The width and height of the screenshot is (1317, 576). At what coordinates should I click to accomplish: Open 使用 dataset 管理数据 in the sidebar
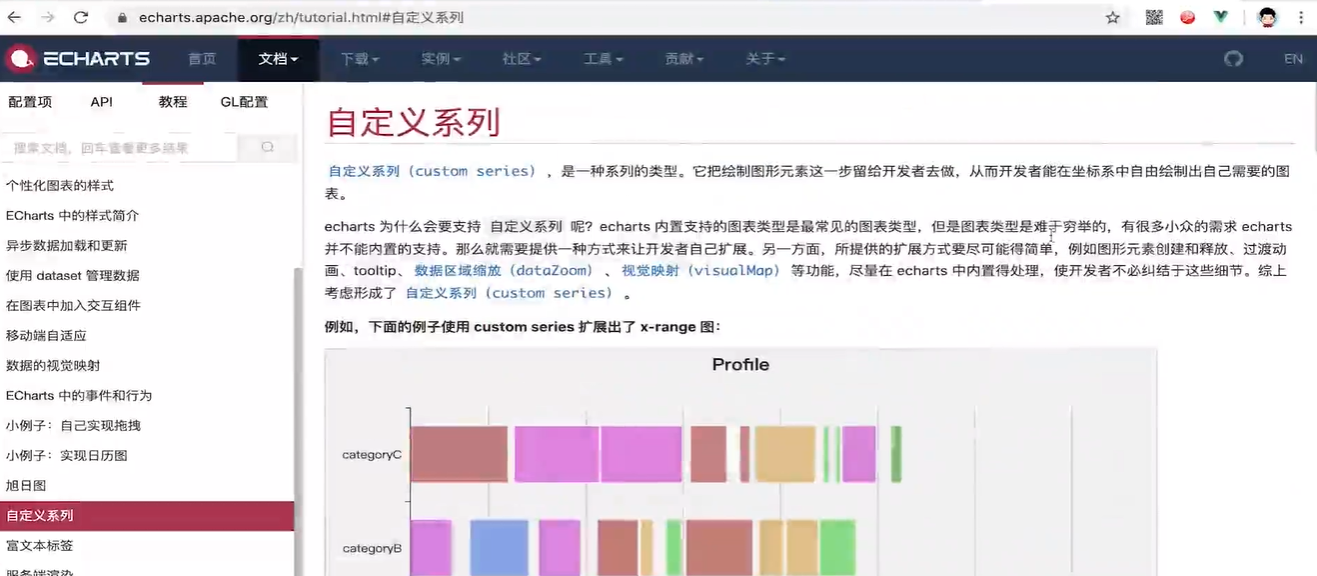[x=72, y=276]
